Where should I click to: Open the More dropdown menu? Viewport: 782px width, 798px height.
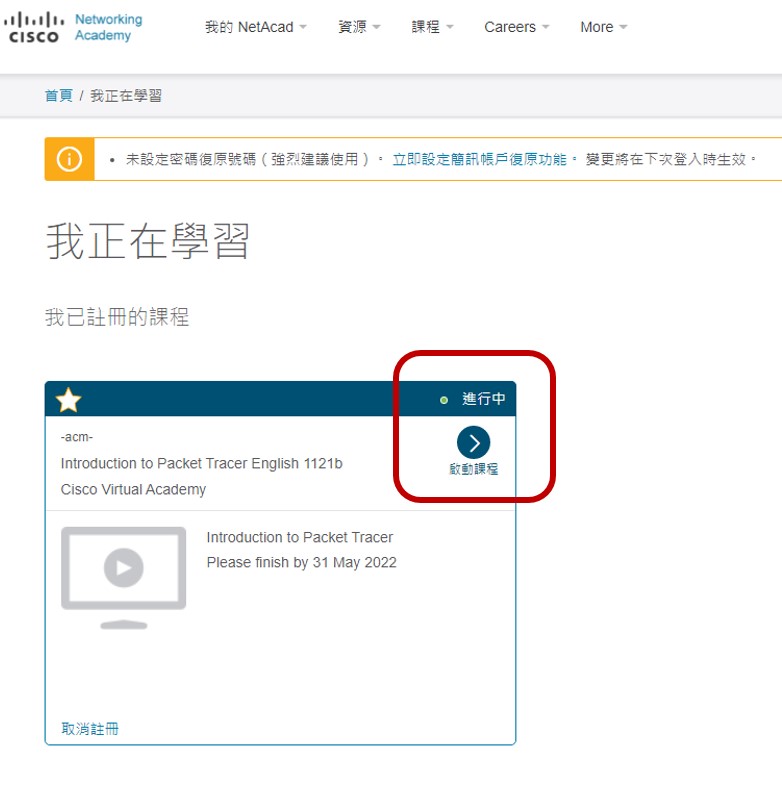pos(603,27)
